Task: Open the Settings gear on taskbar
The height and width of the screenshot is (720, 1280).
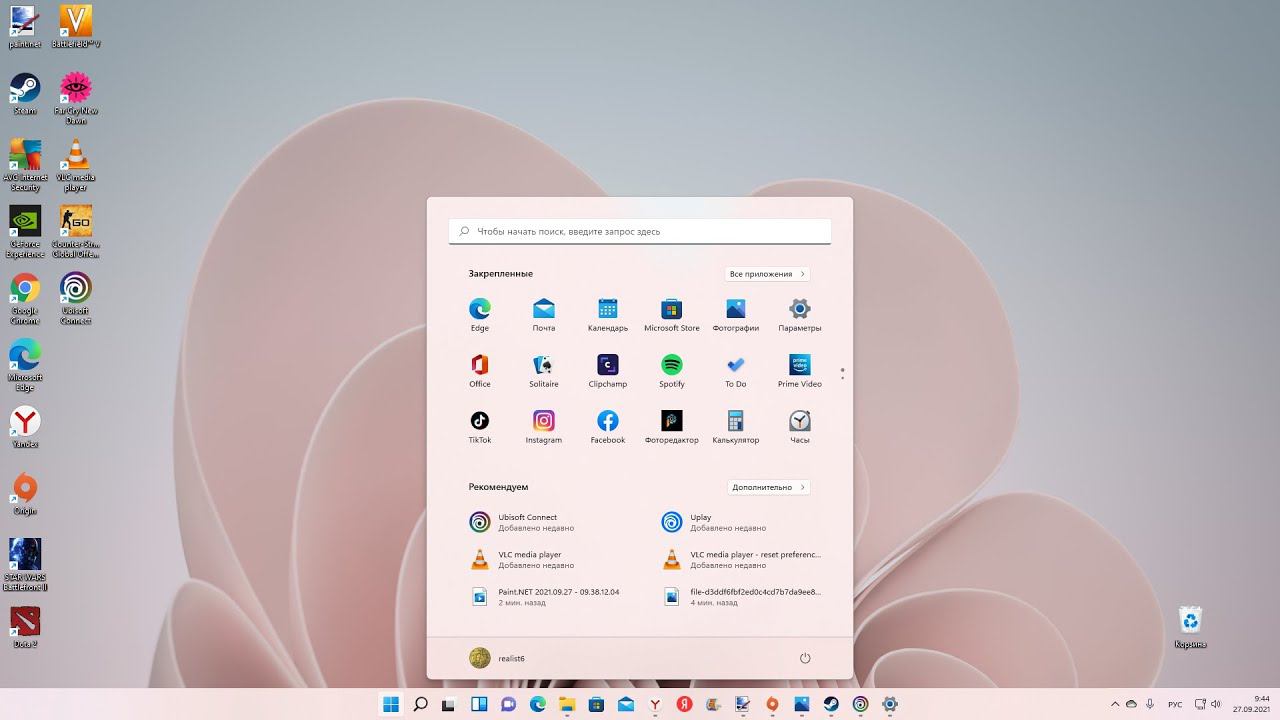Action: [x=889, y=704]
